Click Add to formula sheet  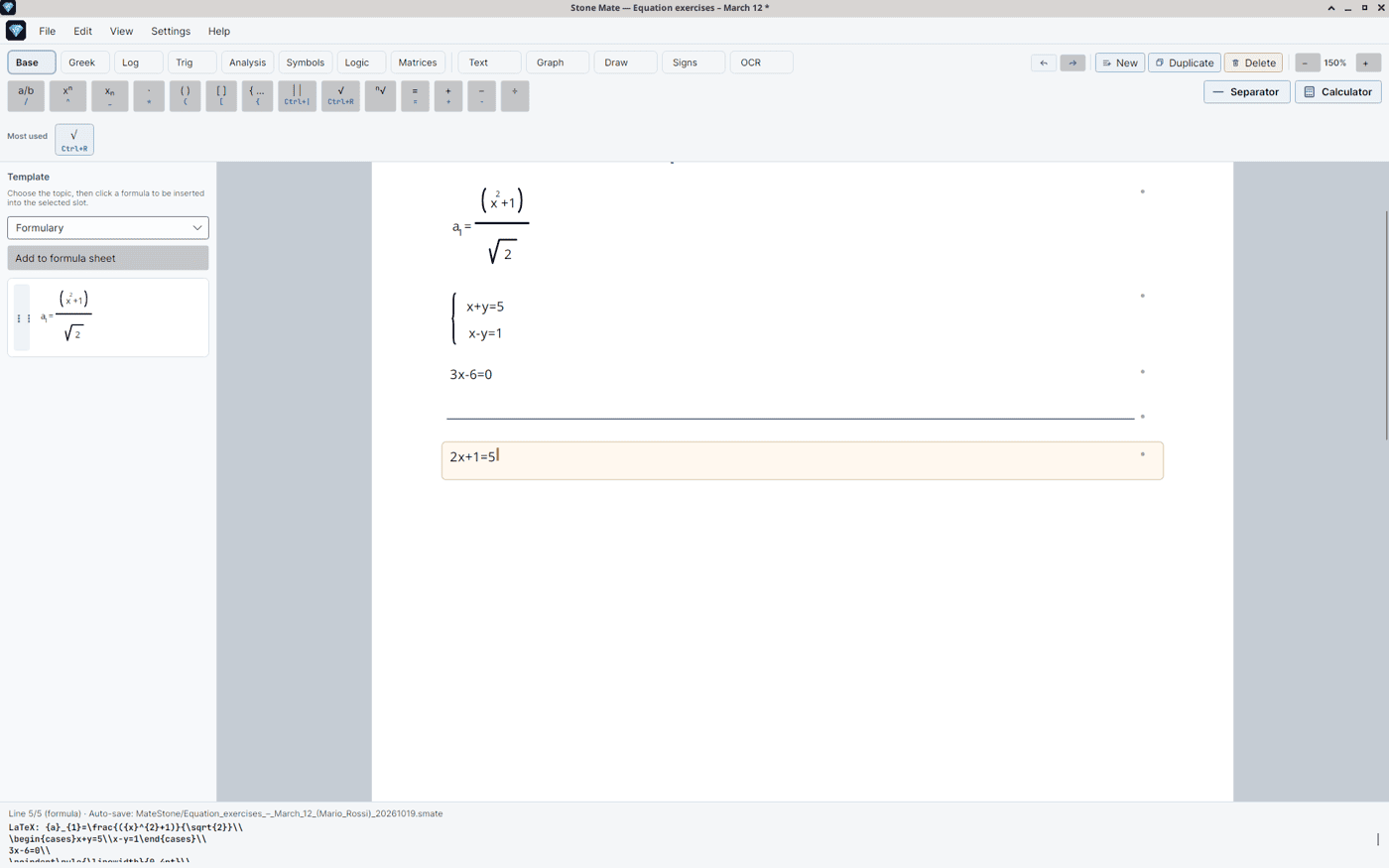[108, 258]
